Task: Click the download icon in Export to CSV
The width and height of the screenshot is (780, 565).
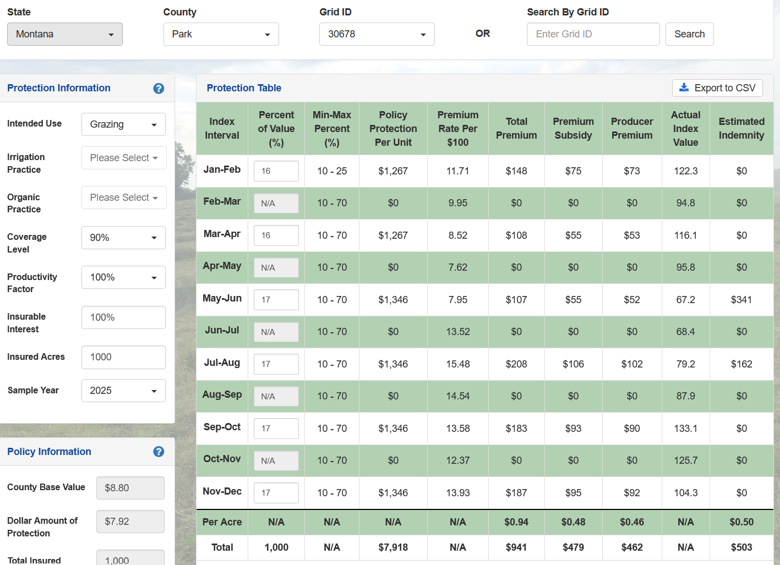Action: [684, 88]
